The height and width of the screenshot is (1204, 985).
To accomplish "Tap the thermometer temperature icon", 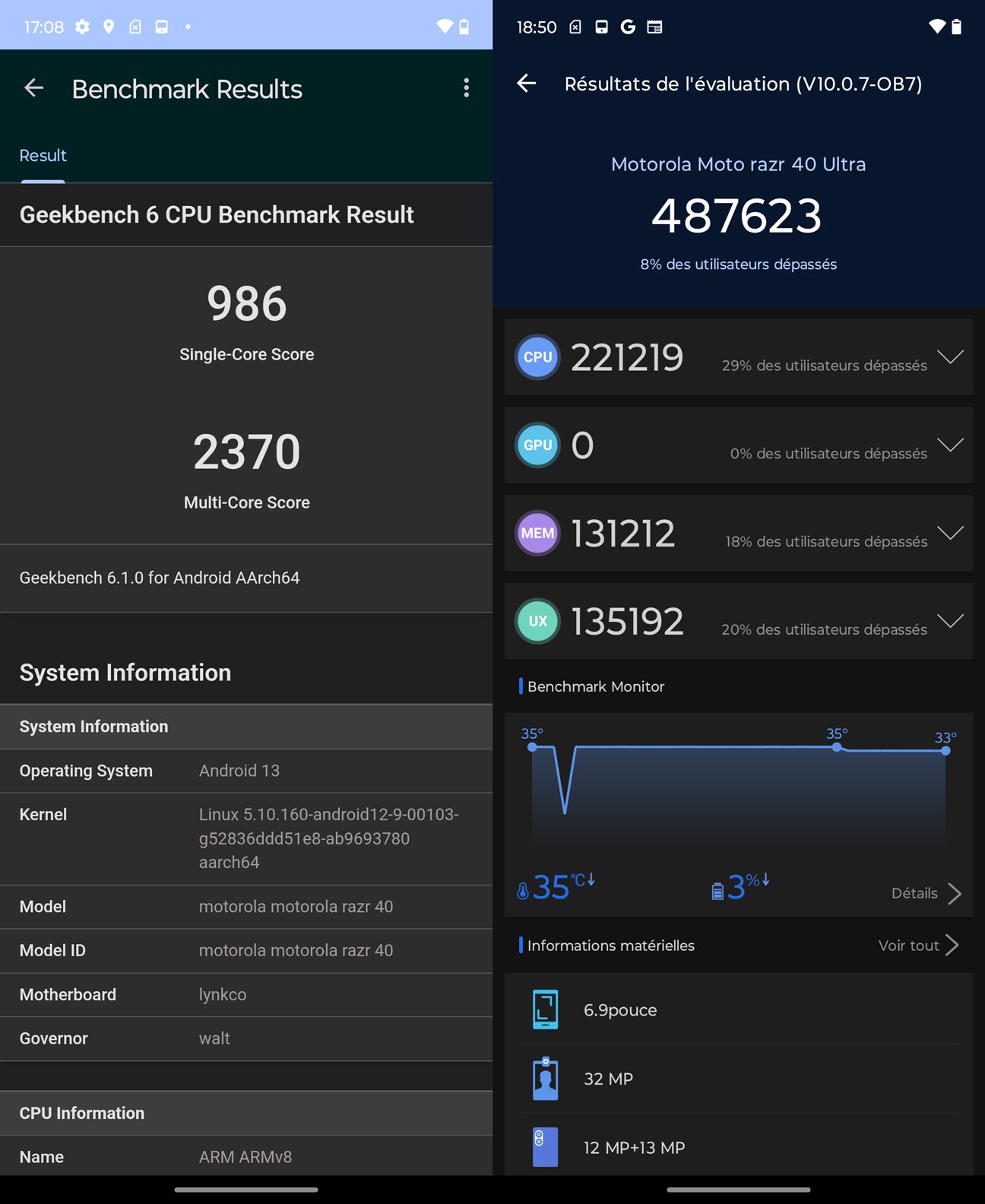I will (x=523, y=890).
